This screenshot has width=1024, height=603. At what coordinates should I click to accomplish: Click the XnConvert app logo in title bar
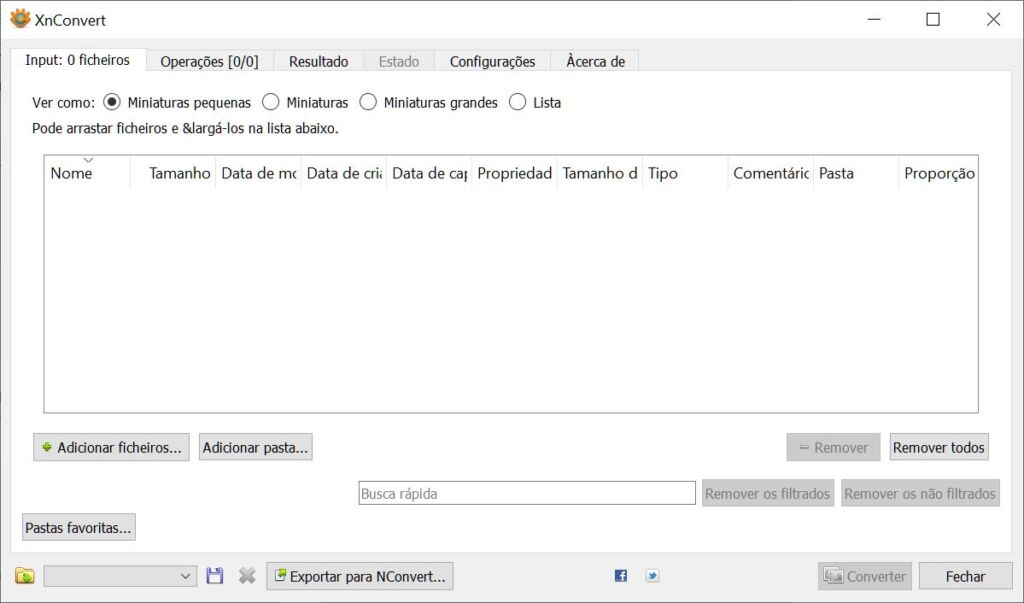coord(19,19)
